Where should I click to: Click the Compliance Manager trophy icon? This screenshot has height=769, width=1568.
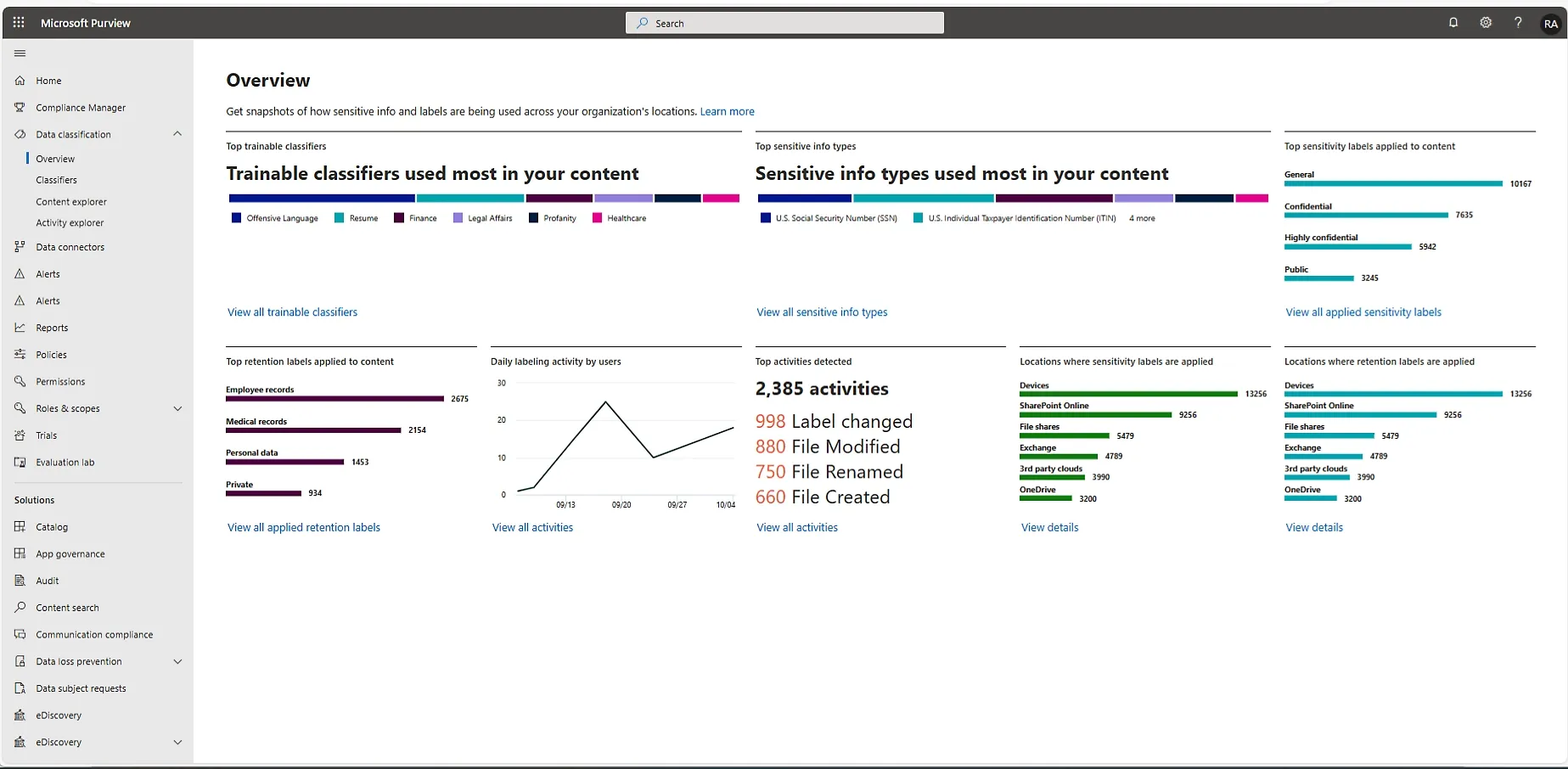click(x=20, y=108)
